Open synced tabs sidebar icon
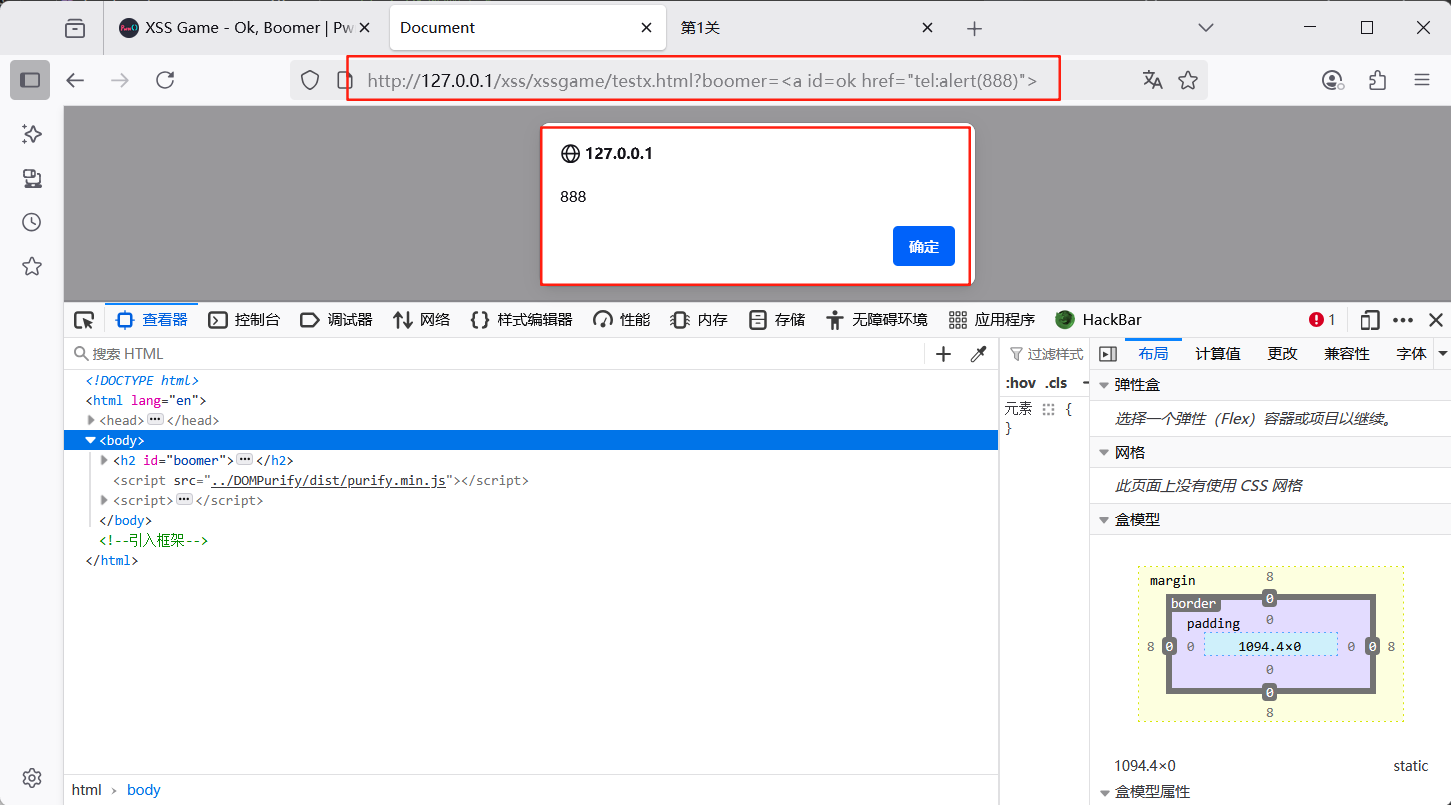The width and height of the screenshot is (1451, 805). point(32,178)
